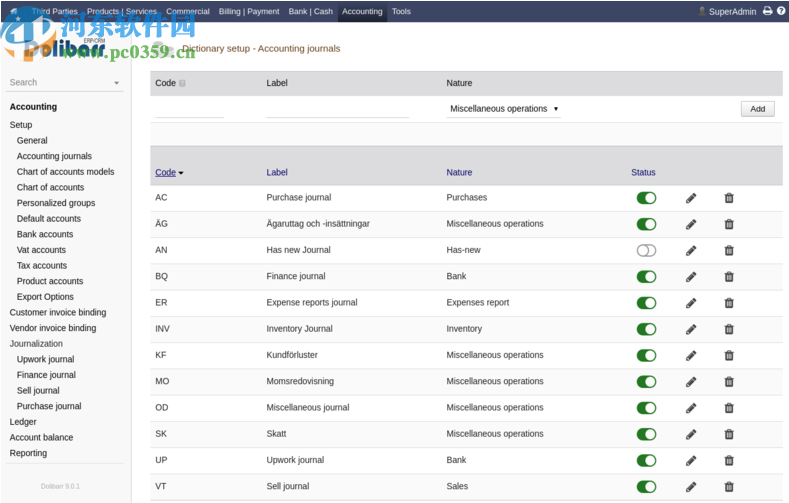This screenshot has width=789, height=503.
Task: Edit the Expense reports journal entry
Action: (x=691, y=303)
